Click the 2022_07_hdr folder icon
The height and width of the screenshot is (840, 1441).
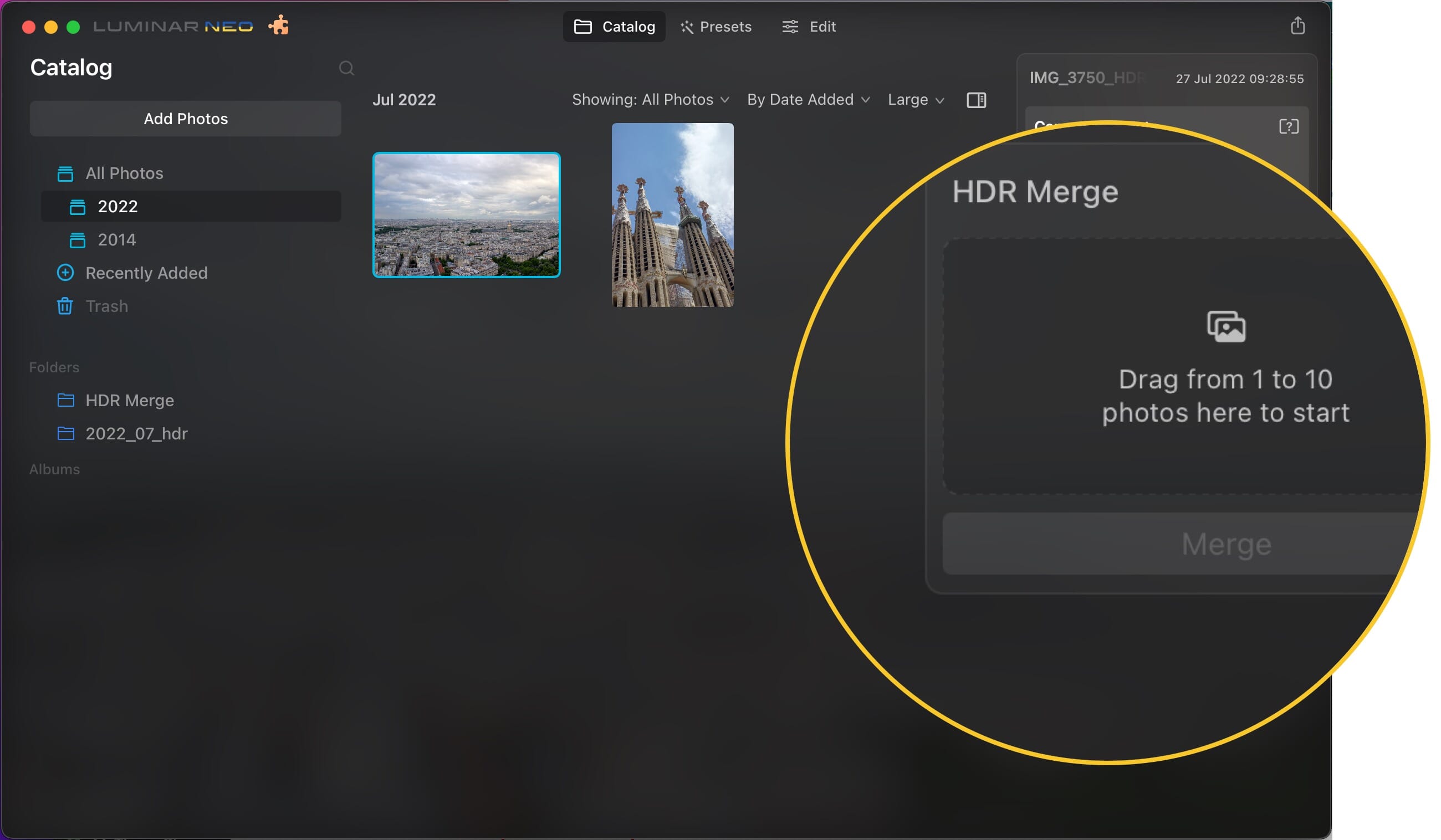coord(65,433)
